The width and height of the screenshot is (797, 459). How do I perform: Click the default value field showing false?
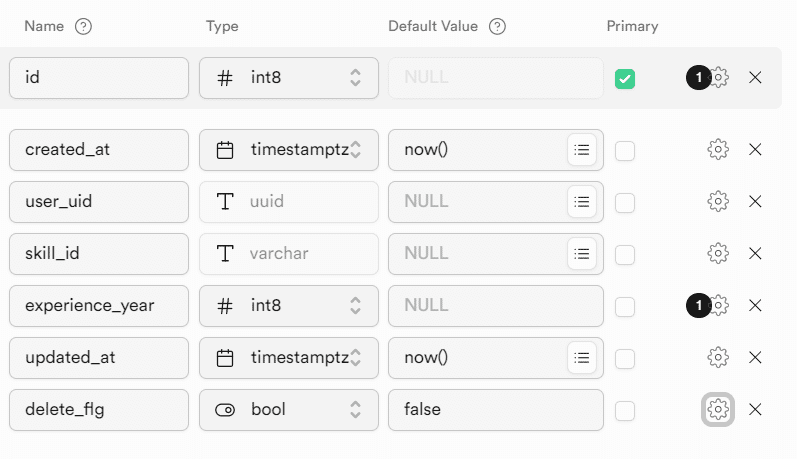click(495, 409)
